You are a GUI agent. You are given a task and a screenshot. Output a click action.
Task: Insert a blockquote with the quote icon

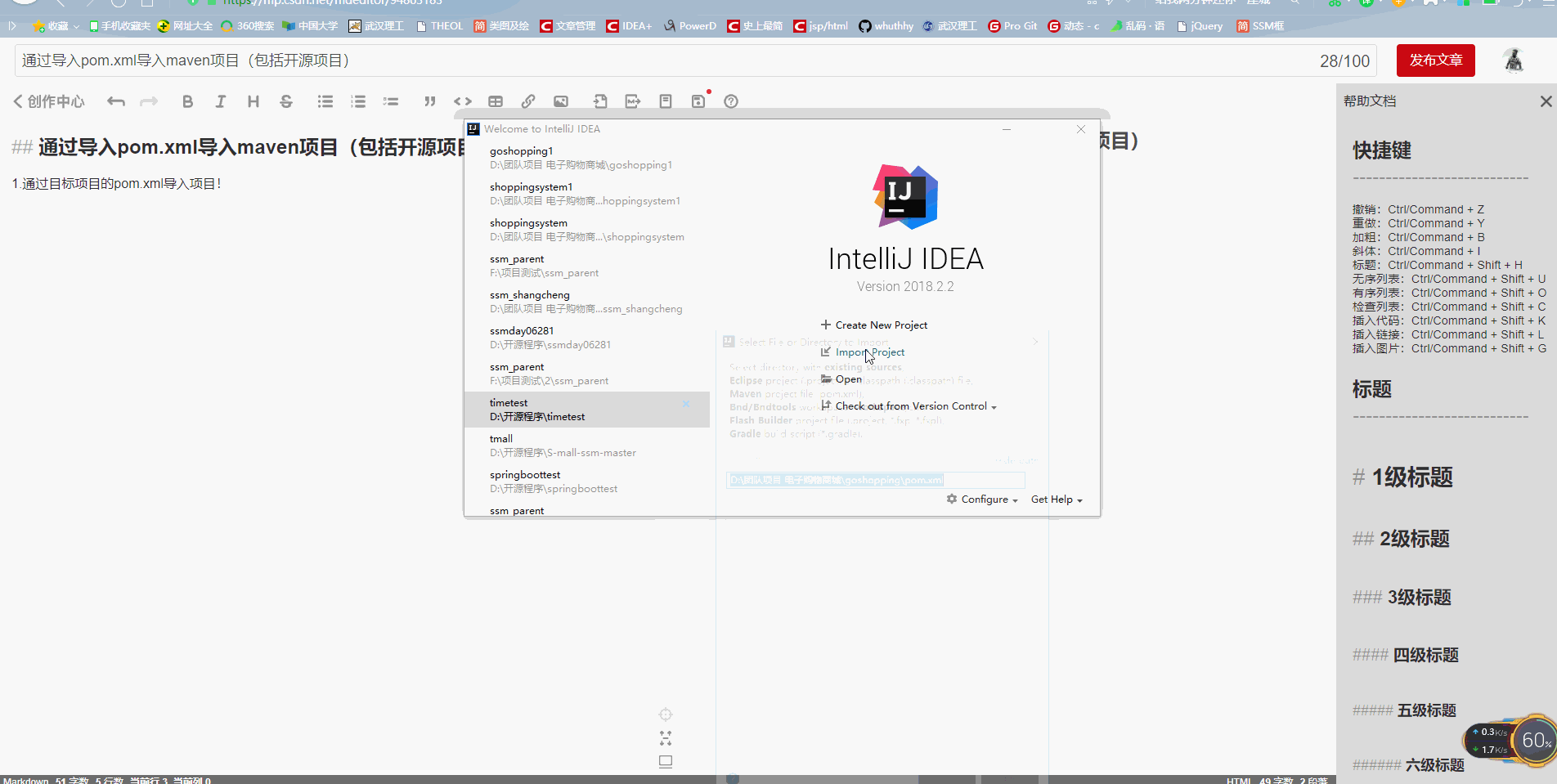click(x=429, y=101)
